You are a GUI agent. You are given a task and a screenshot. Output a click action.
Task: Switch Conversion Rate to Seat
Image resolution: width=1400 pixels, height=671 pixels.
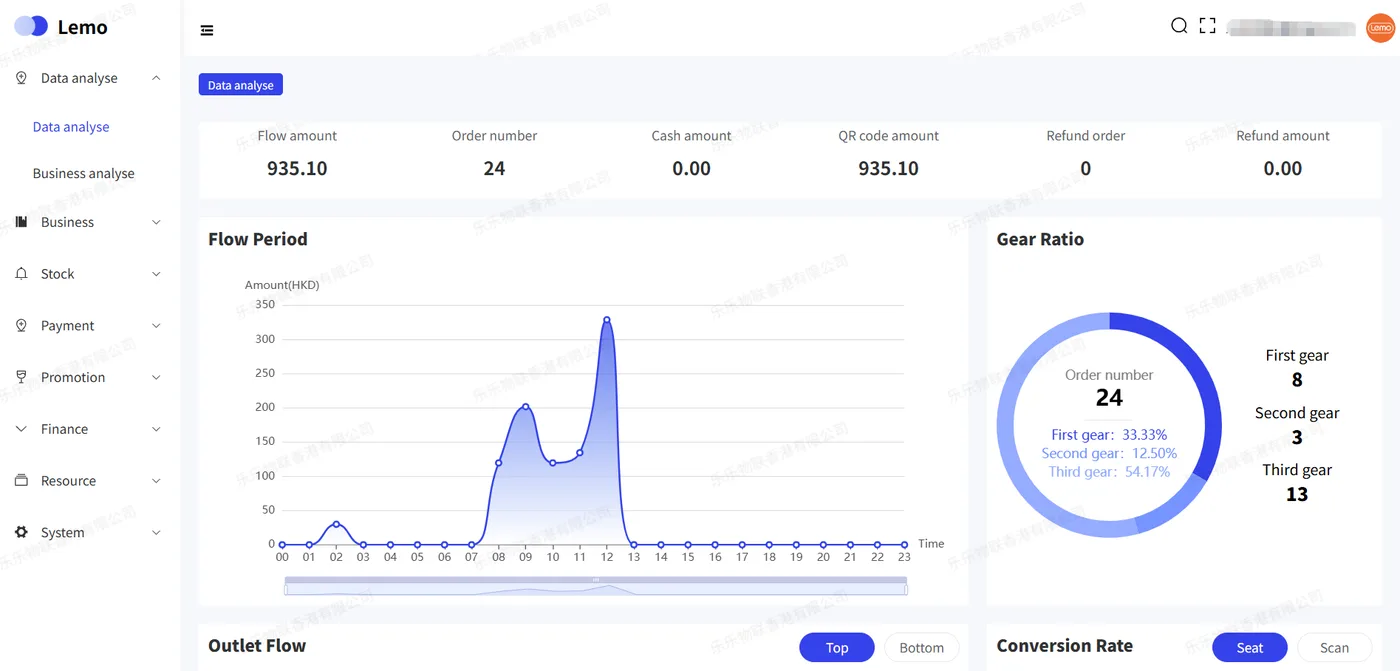click(1250, 648)
